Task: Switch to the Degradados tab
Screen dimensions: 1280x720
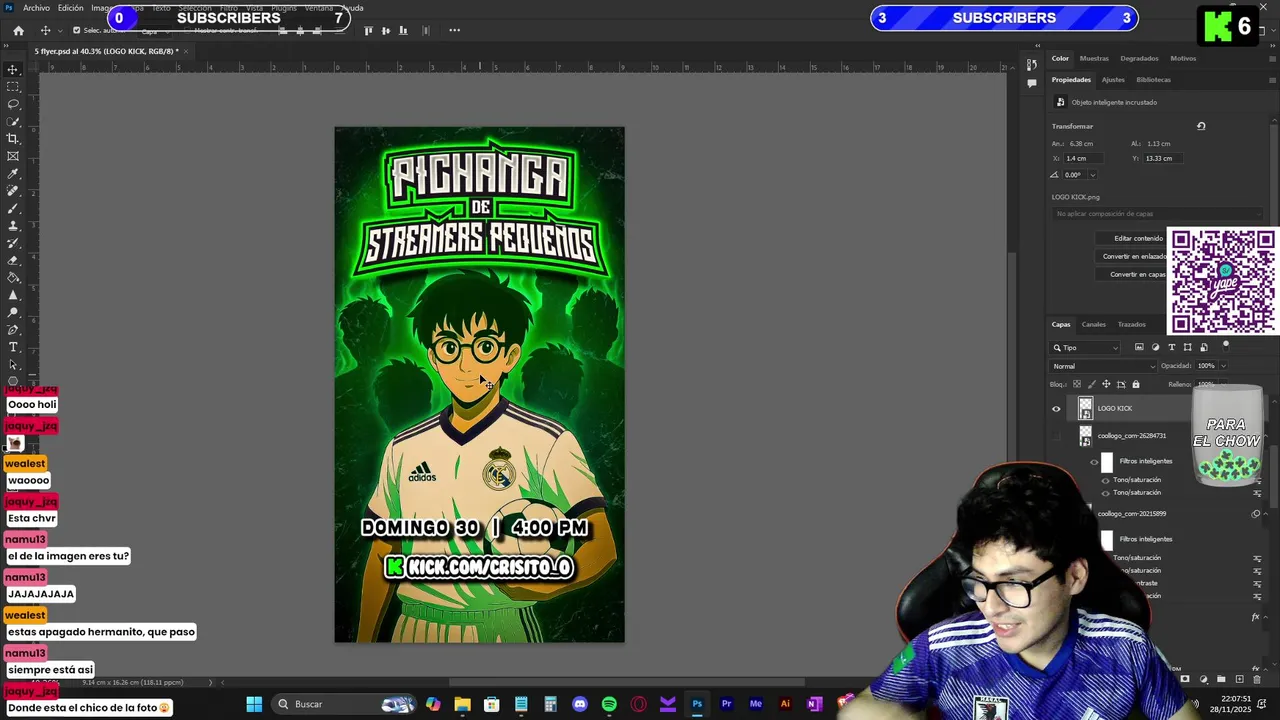Action: [1139, 58]
